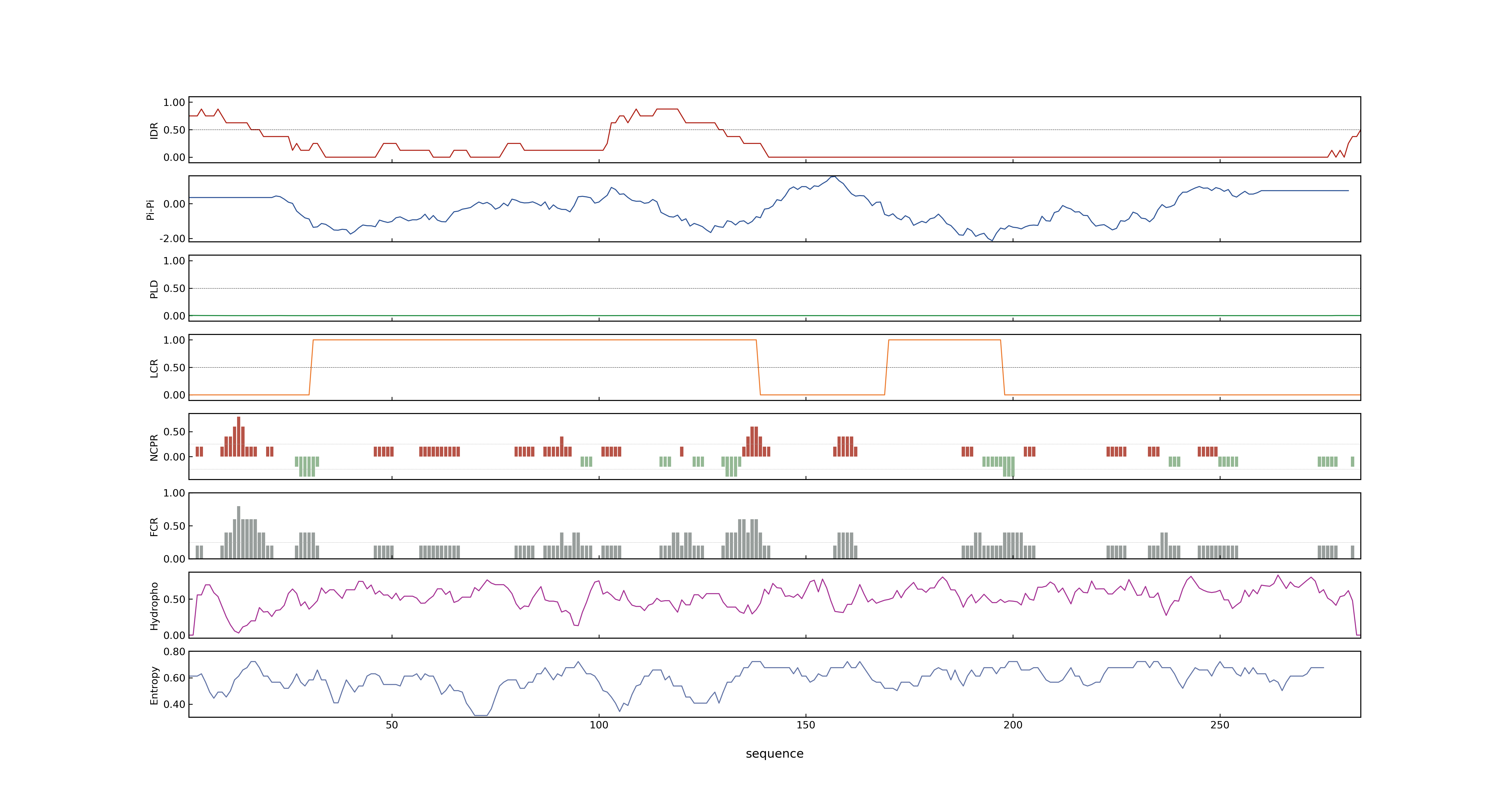Click the "1.00" tick on FCR axis
This screenshot has height=806, width=1512.
point(174,493)
